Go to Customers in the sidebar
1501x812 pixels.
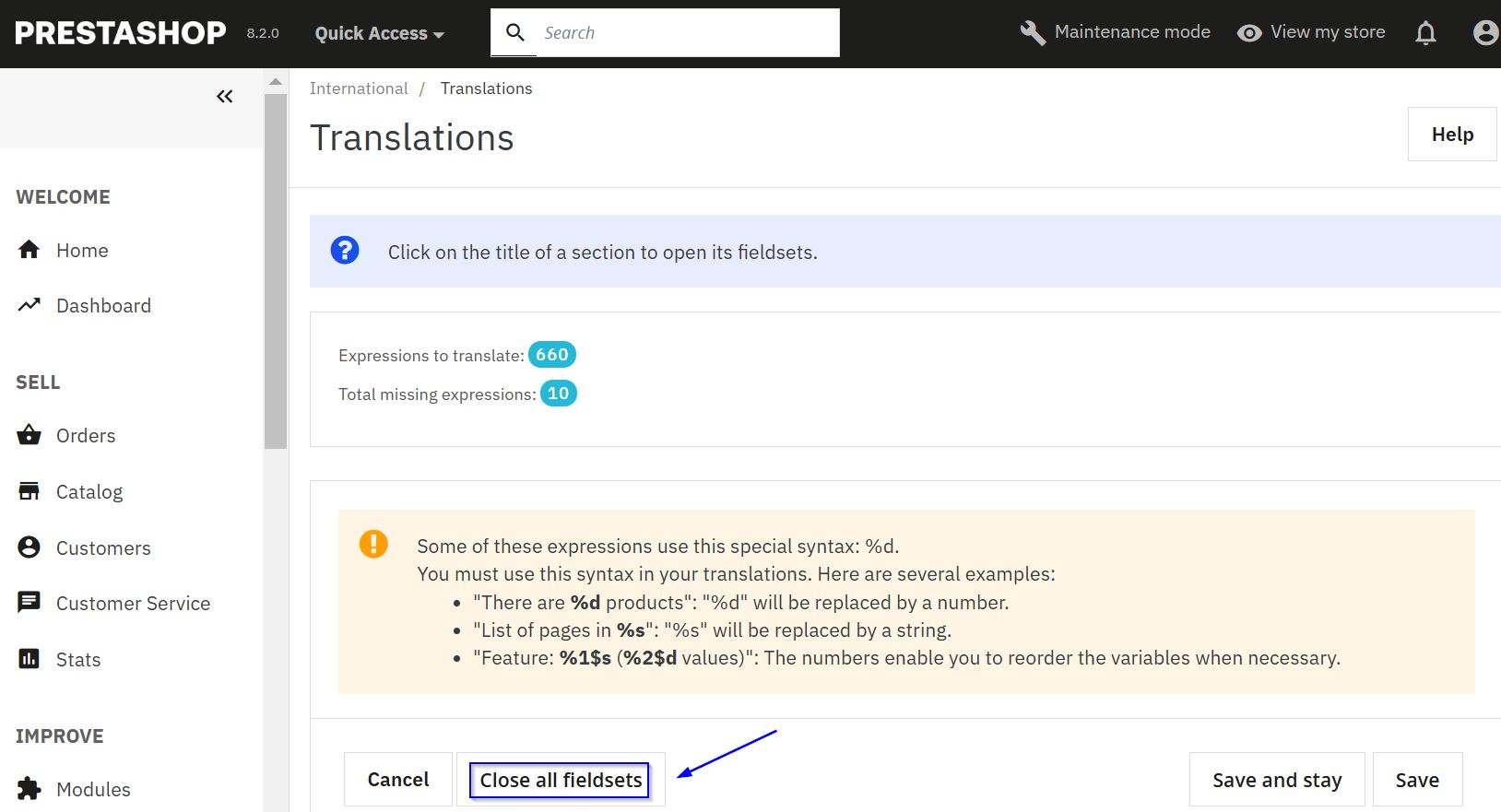coord(103,548)
